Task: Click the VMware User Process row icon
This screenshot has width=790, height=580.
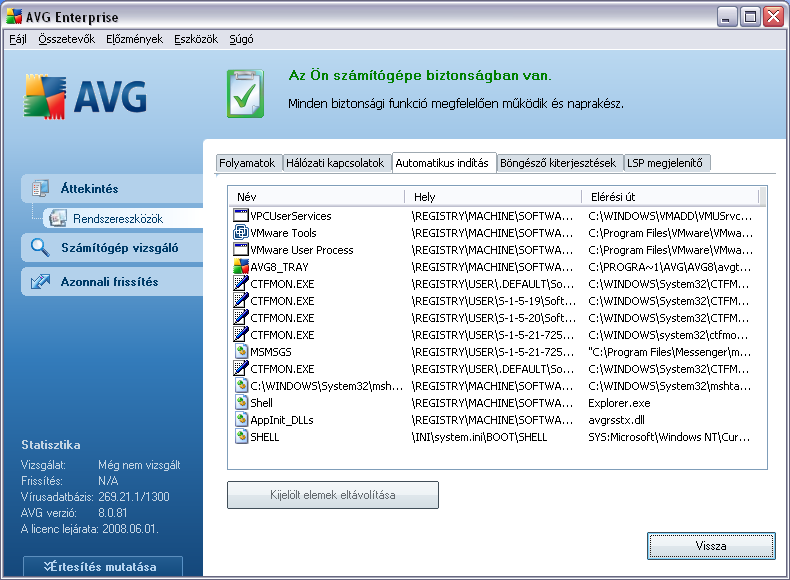Action: pyautogui.click(x=241, y=249)
